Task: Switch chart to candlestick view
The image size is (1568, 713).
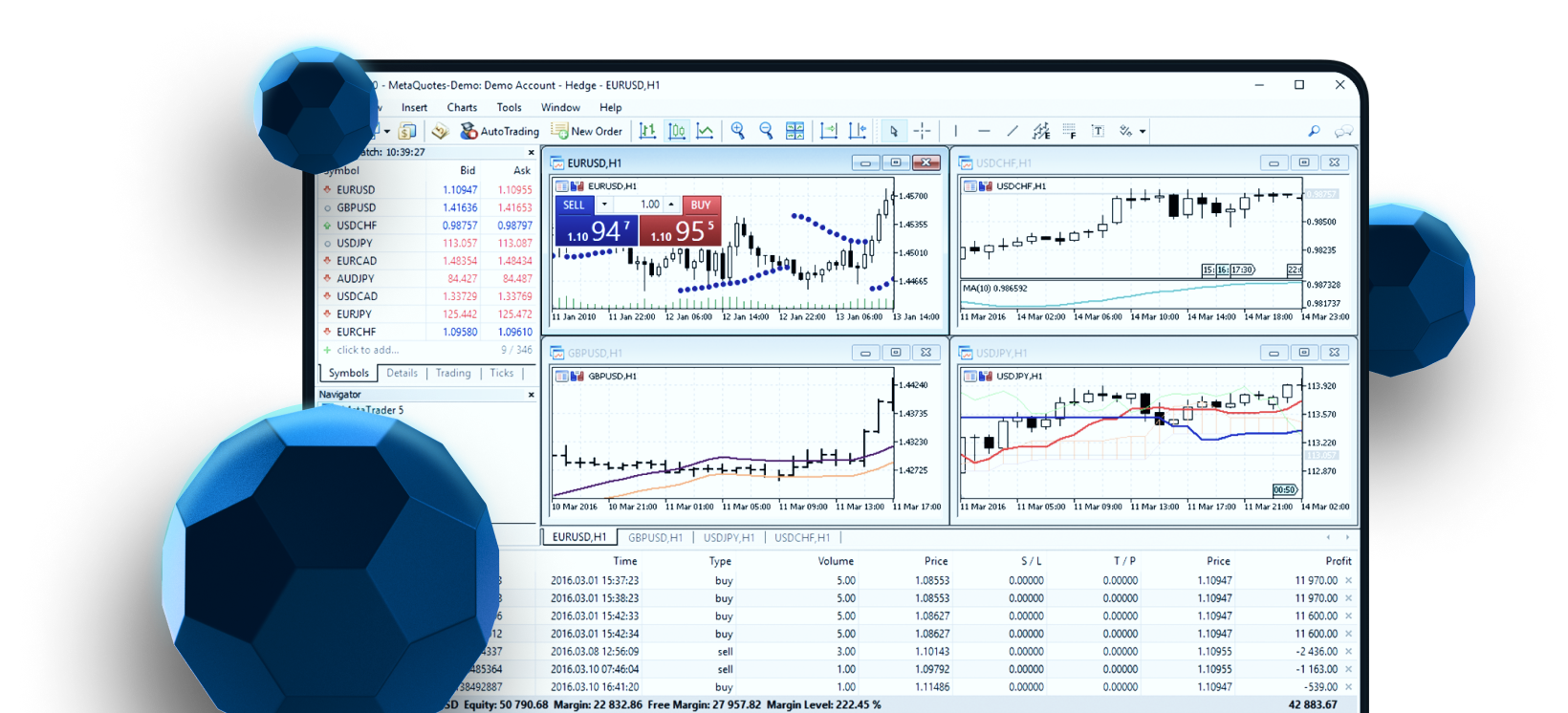Action: [x=677, y=131]
